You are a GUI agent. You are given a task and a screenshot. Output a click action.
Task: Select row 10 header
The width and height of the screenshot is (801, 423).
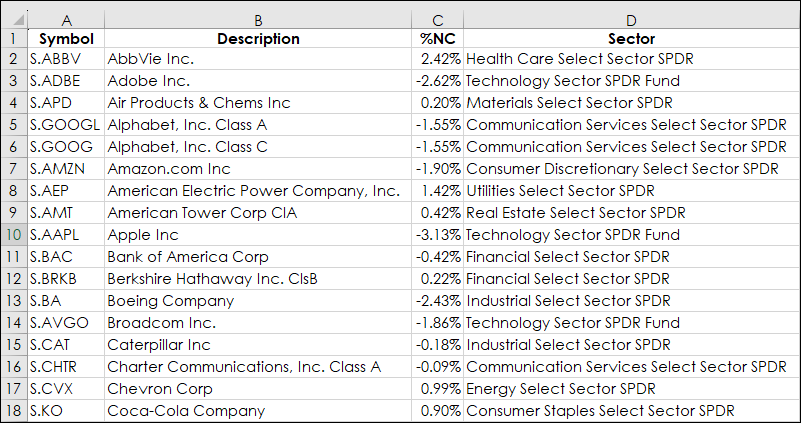(x=14, y=235)
